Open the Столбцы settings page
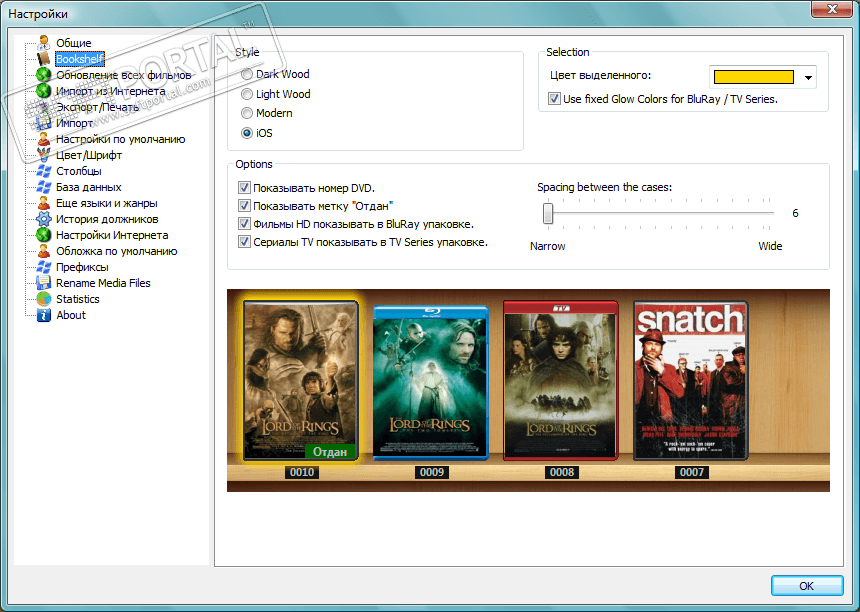860x612 pixels. point(78,171)
